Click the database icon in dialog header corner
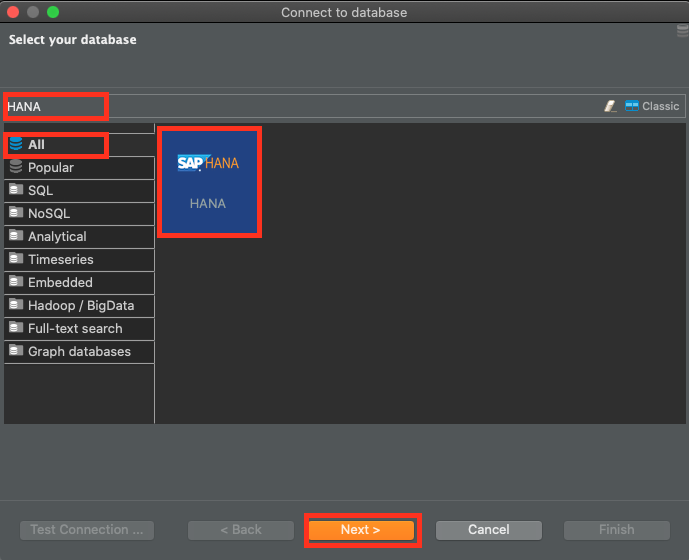 [682, 31]
